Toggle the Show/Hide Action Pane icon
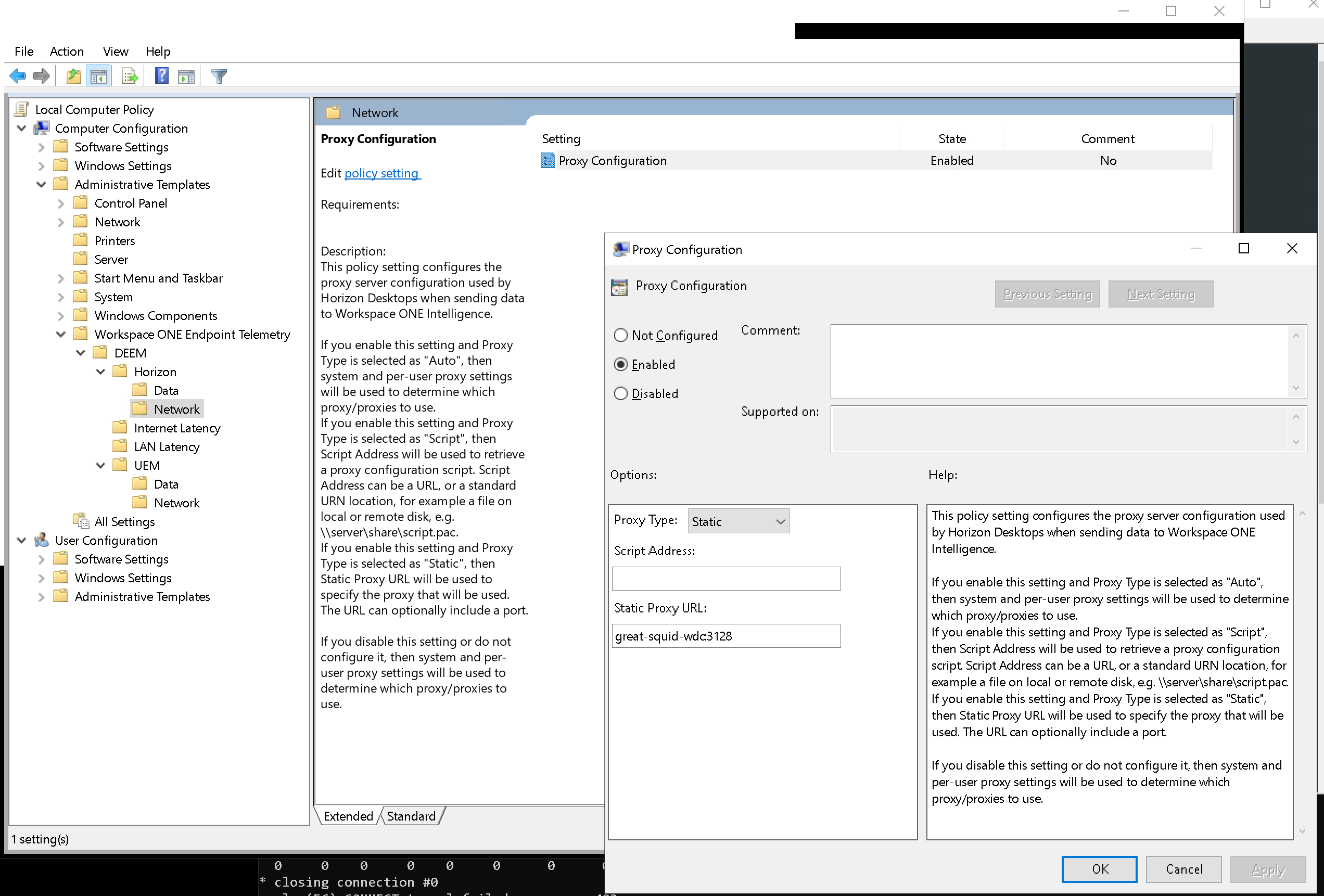 (186, 75)
